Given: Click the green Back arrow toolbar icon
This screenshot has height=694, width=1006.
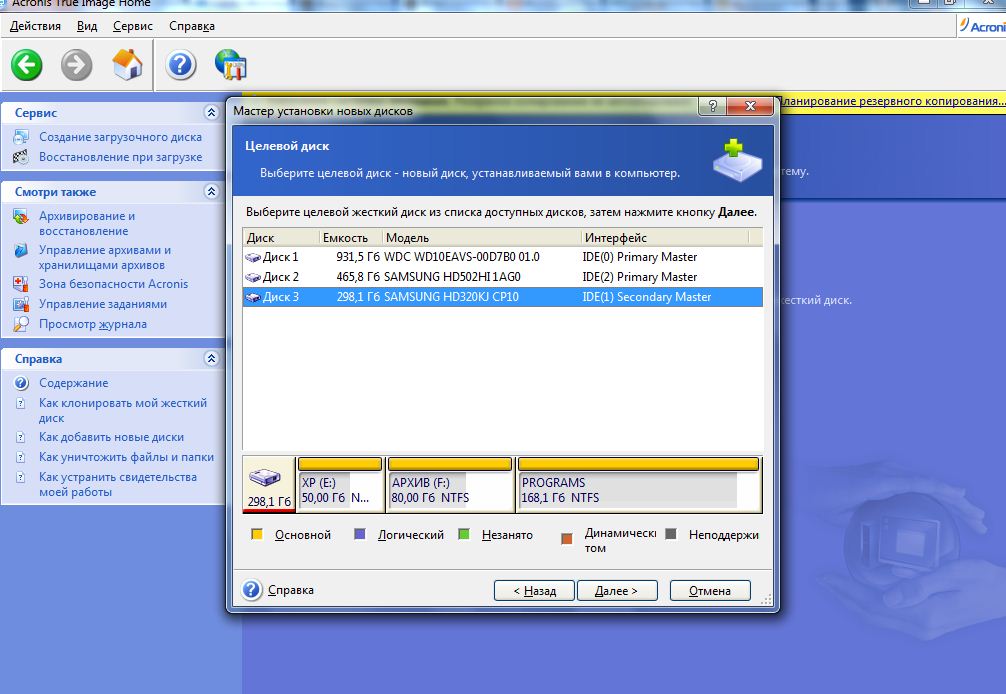Looking at the screenshot, I should point(27,66).
